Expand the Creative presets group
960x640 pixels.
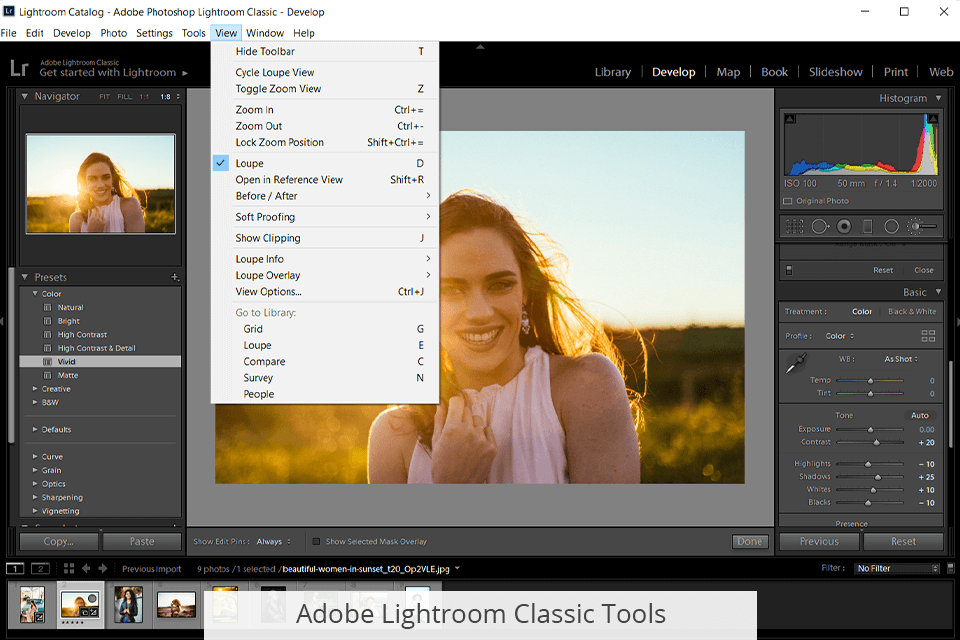35,389
